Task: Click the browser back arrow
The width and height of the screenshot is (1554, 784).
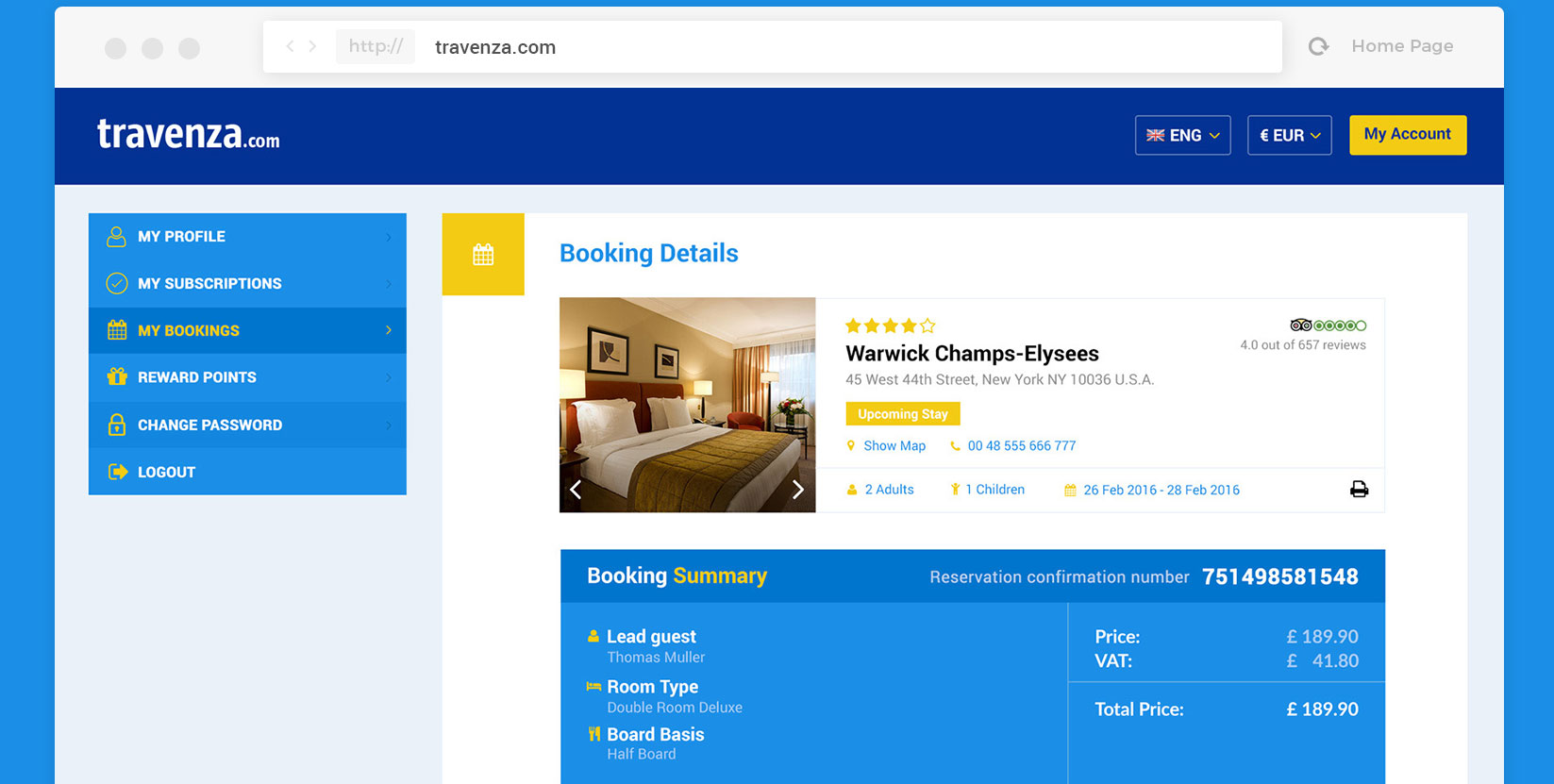Action: pyautogui.click(x=290, y=46)
